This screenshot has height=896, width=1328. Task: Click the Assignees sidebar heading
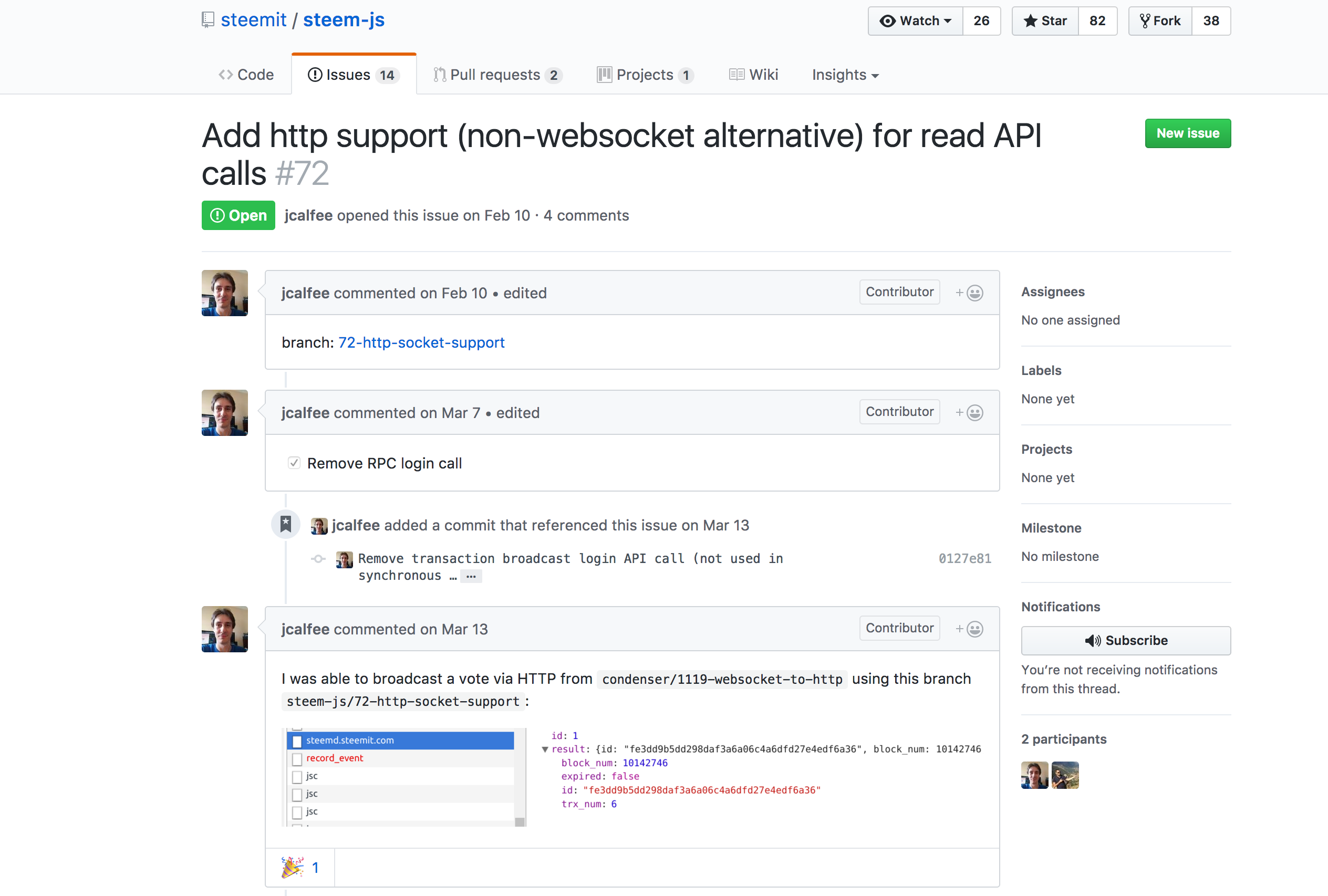[x=1053, y=291]
